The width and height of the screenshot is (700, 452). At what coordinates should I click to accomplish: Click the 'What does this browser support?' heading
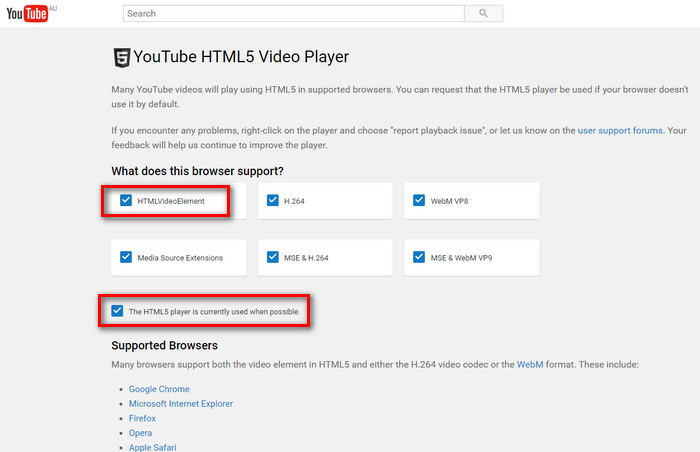[x=197, y=171]
